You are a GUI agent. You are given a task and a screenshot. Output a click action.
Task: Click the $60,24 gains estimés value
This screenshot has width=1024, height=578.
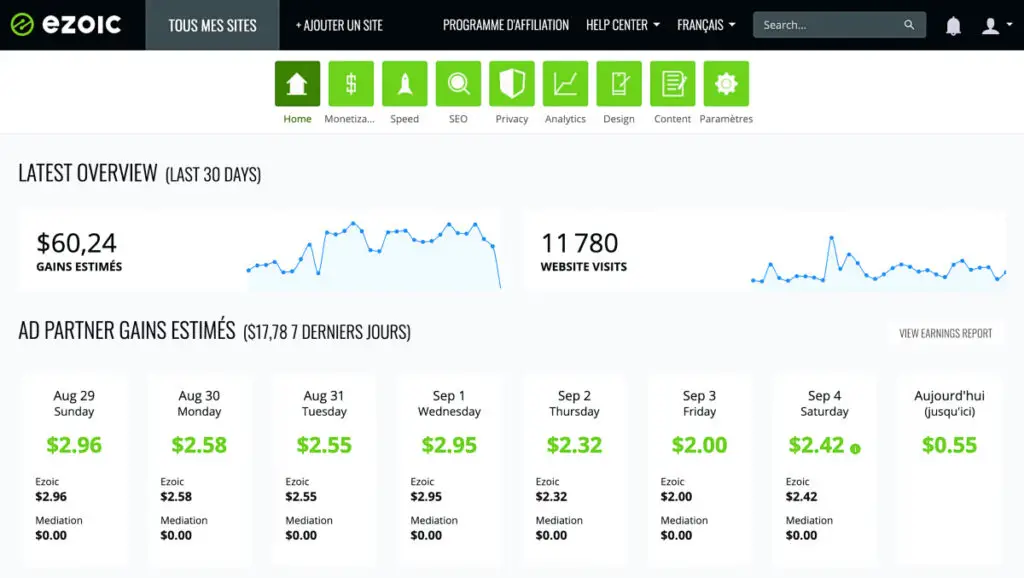(76, 244)
